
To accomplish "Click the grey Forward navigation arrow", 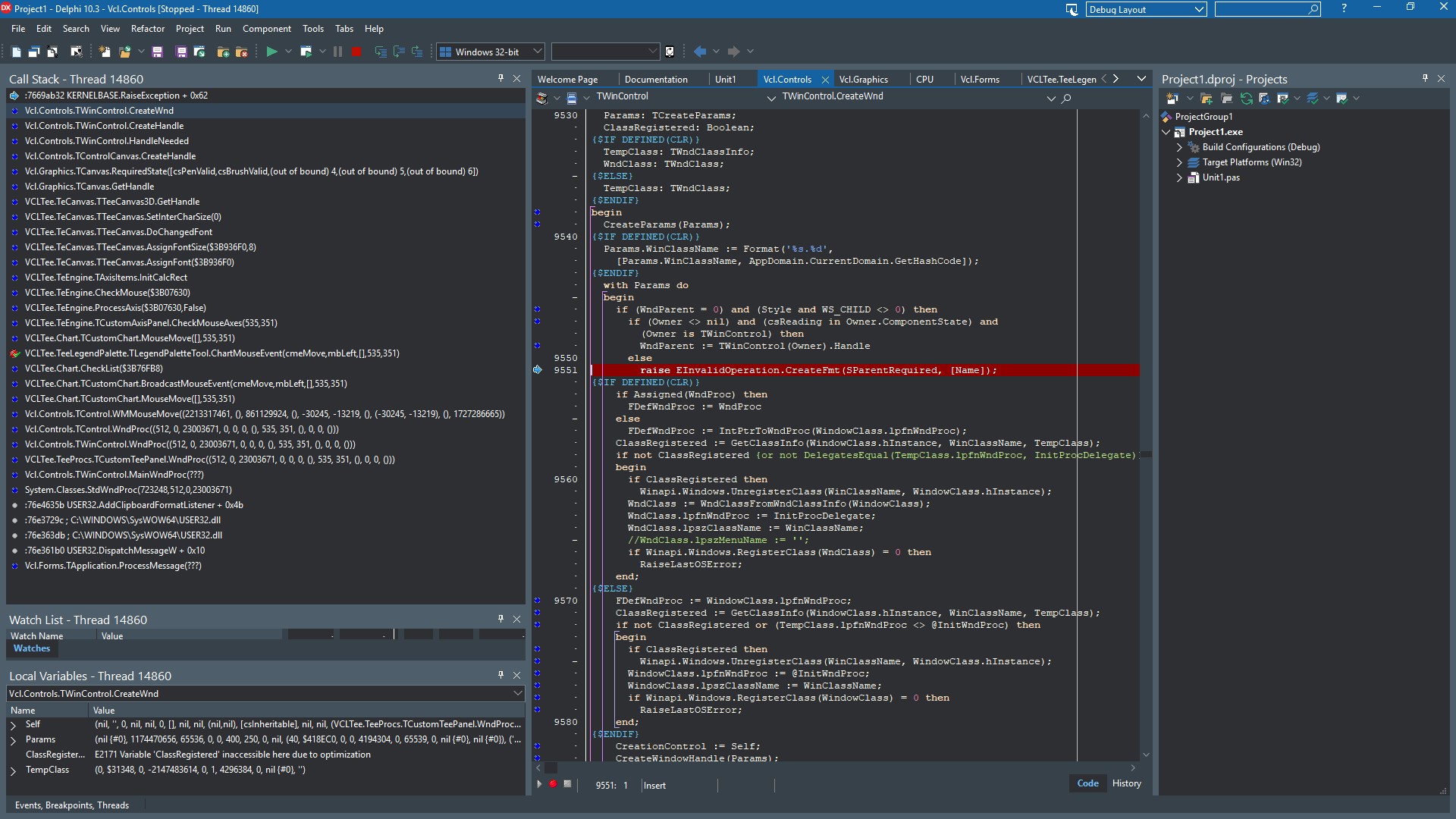I will pos(733,52).
